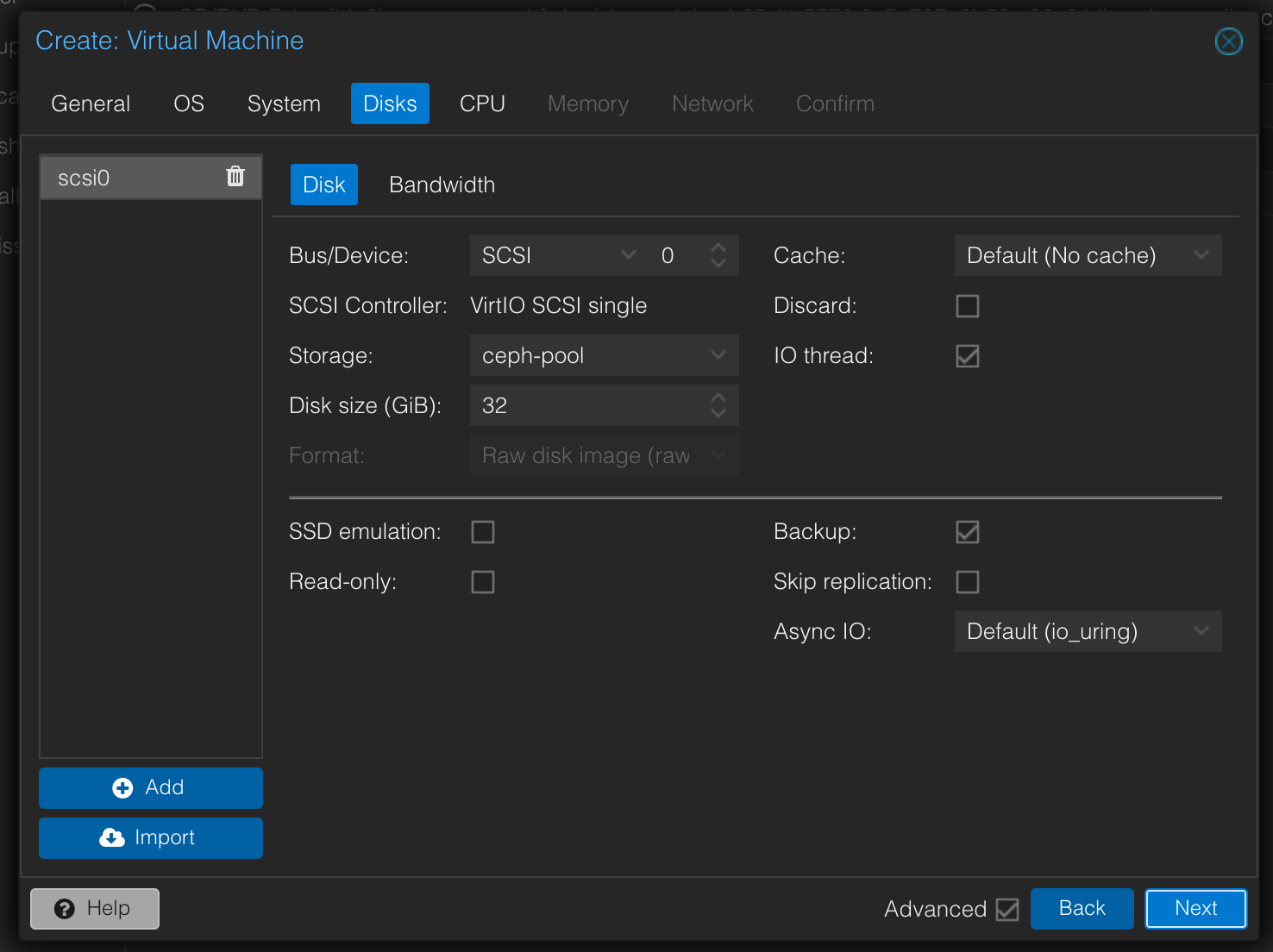Open the General tab
This screenshot has height=952, width=1273.
90,103
